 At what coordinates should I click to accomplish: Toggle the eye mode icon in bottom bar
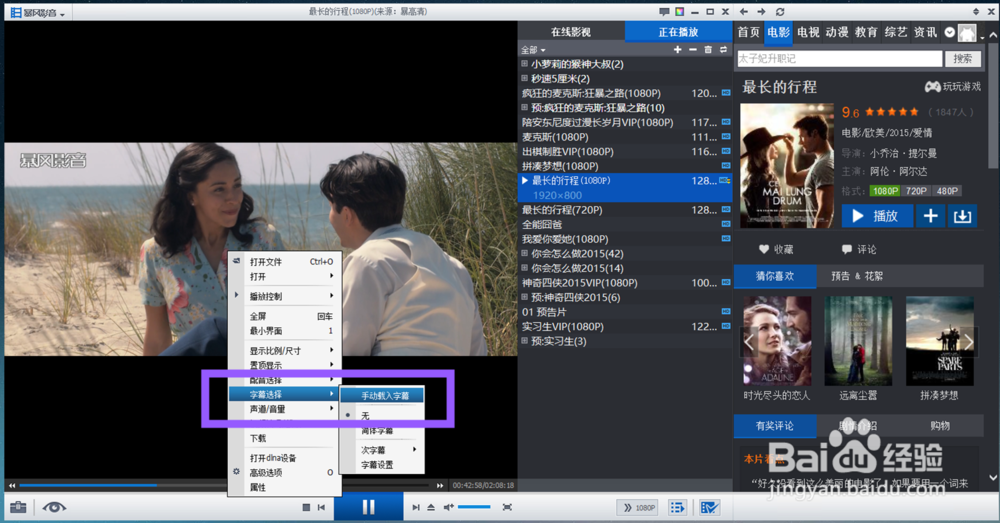pyautogui.click(x=54, y=508)
